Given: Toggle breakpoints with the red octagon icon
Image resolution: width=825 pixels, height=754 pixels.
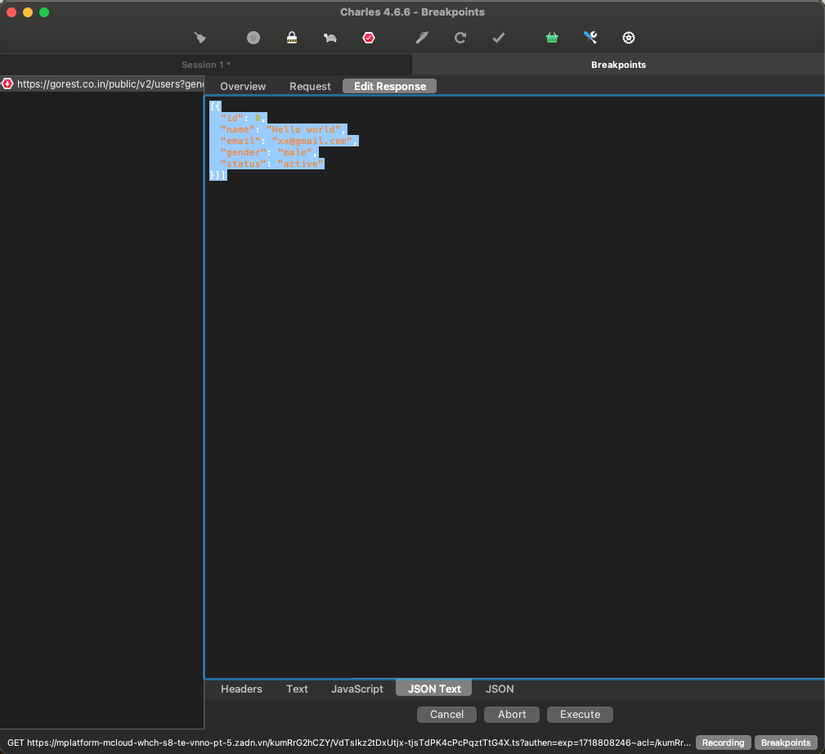Looking at the screenshot, I should pyautogui.click(x=369, y=37).
